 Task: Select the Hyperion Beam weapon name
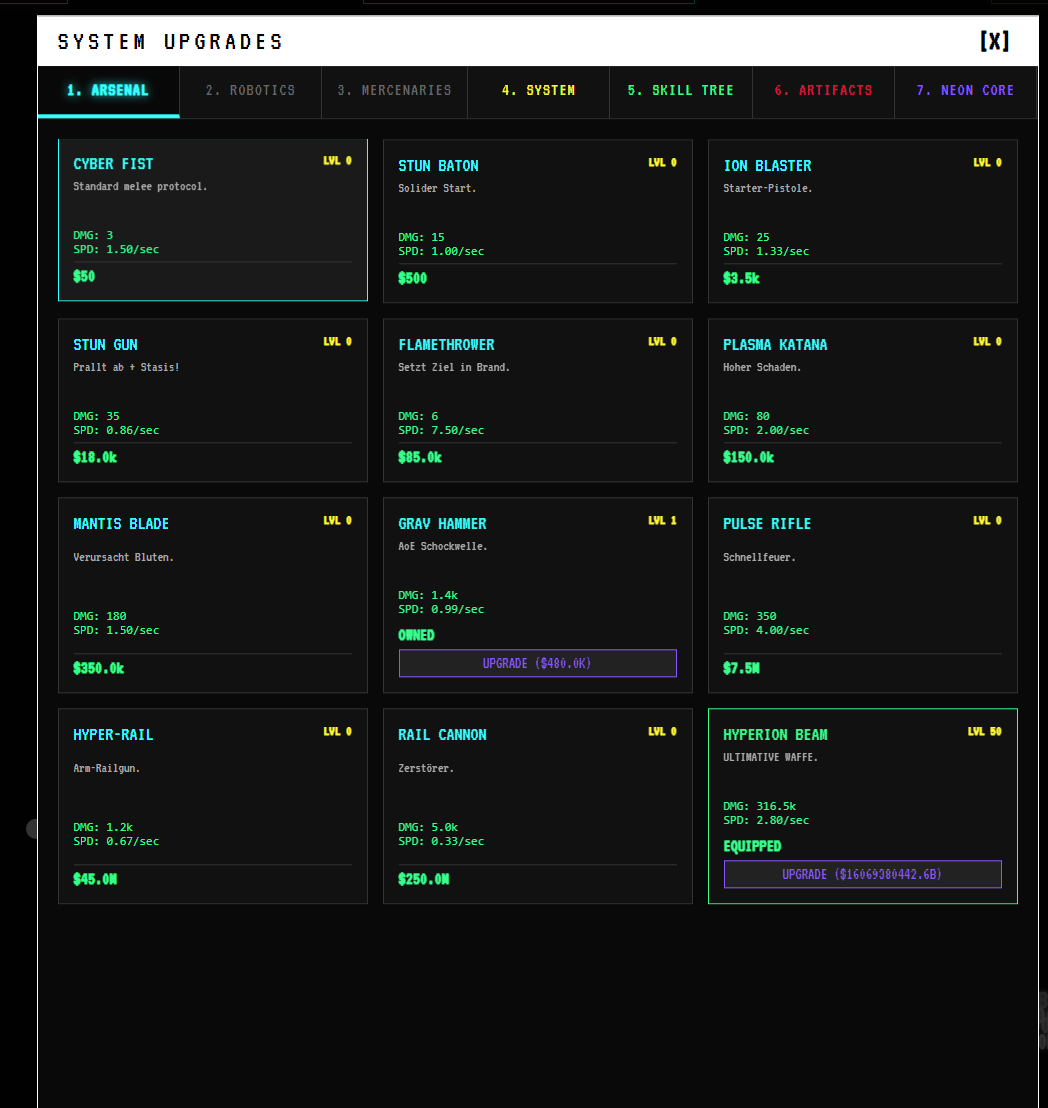775,735
